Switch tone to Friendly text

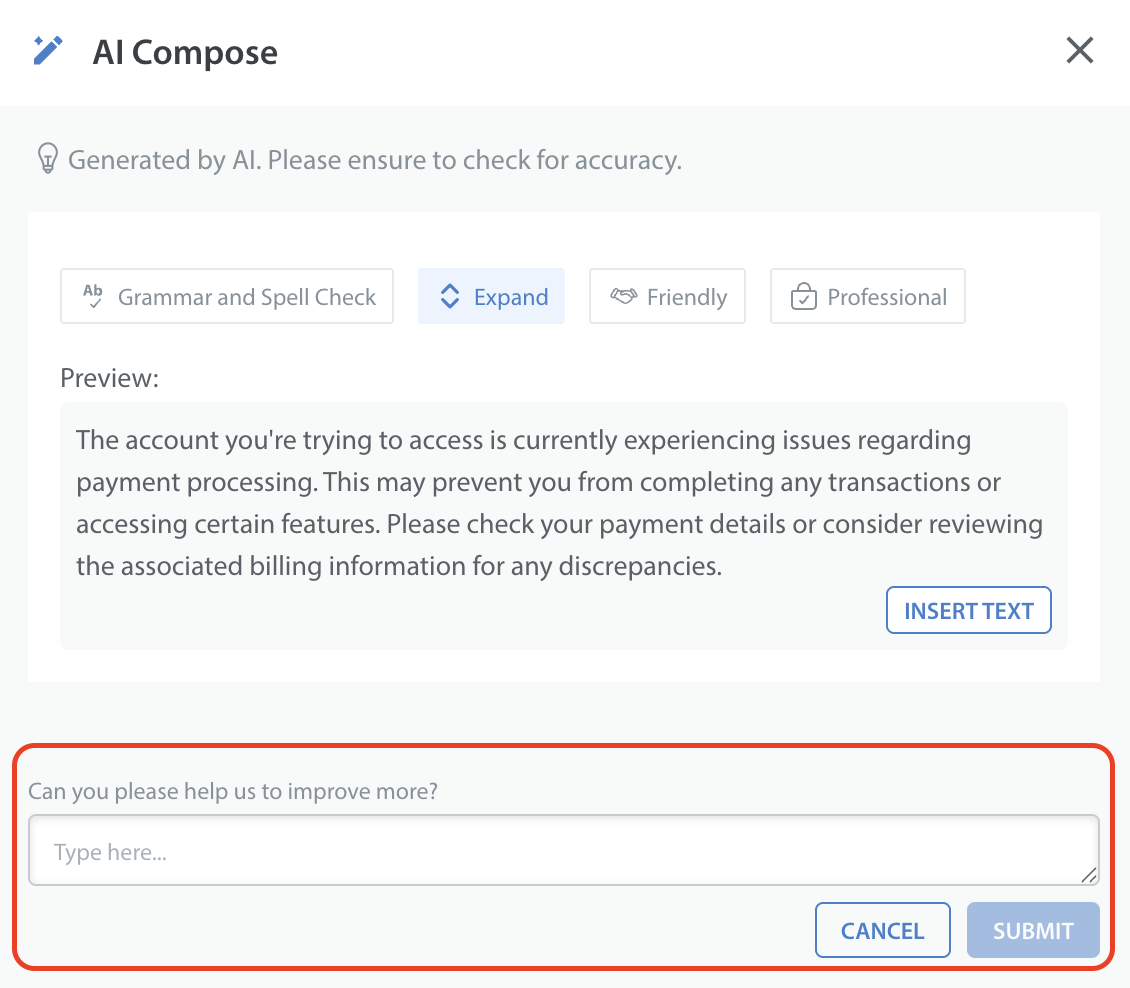click(687, 297)
